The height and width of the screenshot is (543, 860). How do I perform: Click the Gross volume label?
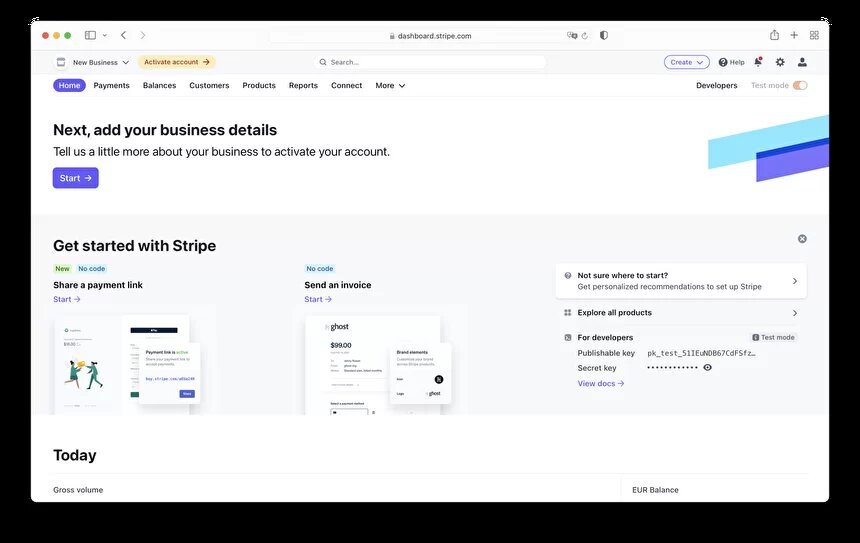click(78, 490)
